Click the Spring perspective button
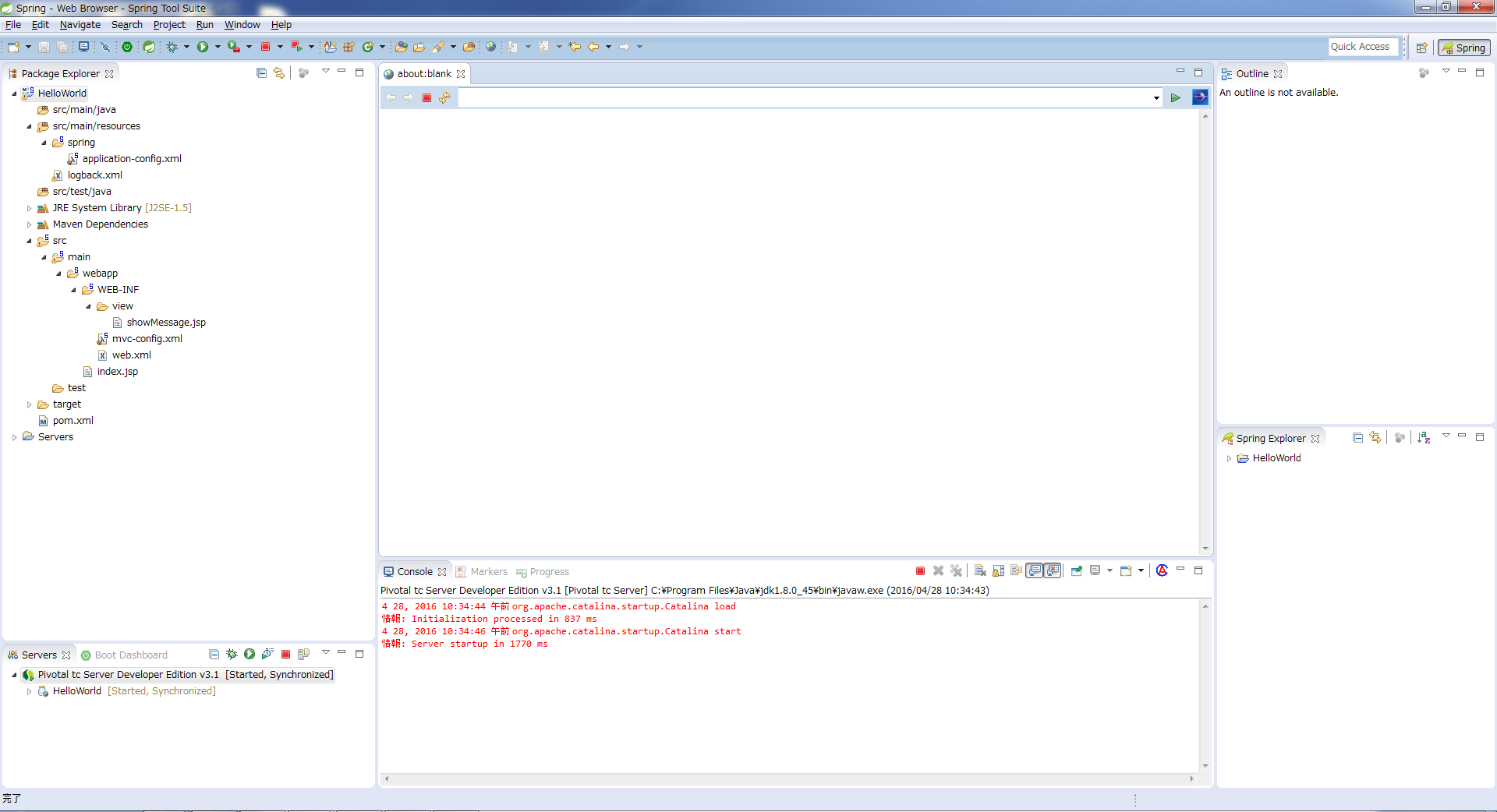Viewport: 1497px width, 812px height. [x=1463, y=48]
